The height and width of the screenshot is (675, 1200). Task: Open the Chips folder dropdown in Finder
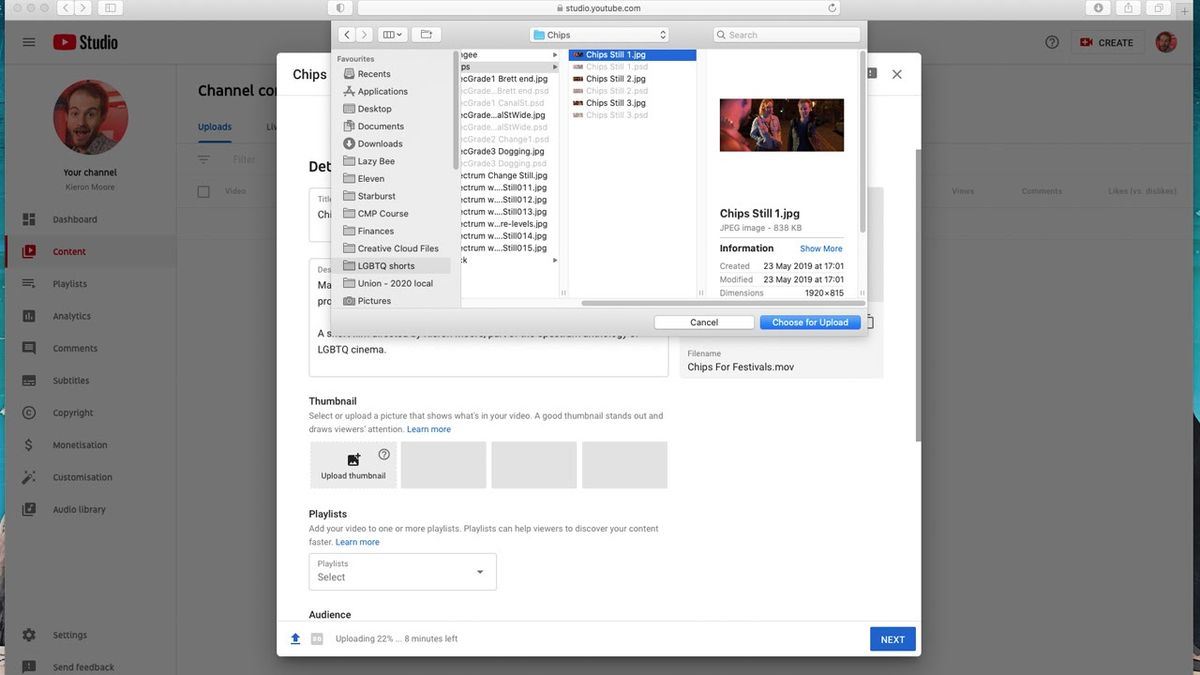[600, 33]
